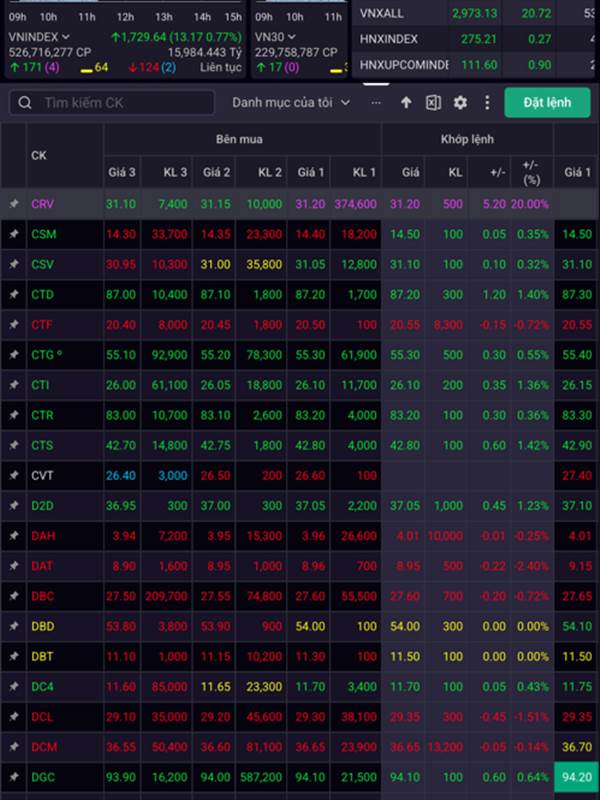Open the CRV stock symbol
This screenshot has height=800, width=600.
coord(42,204)
